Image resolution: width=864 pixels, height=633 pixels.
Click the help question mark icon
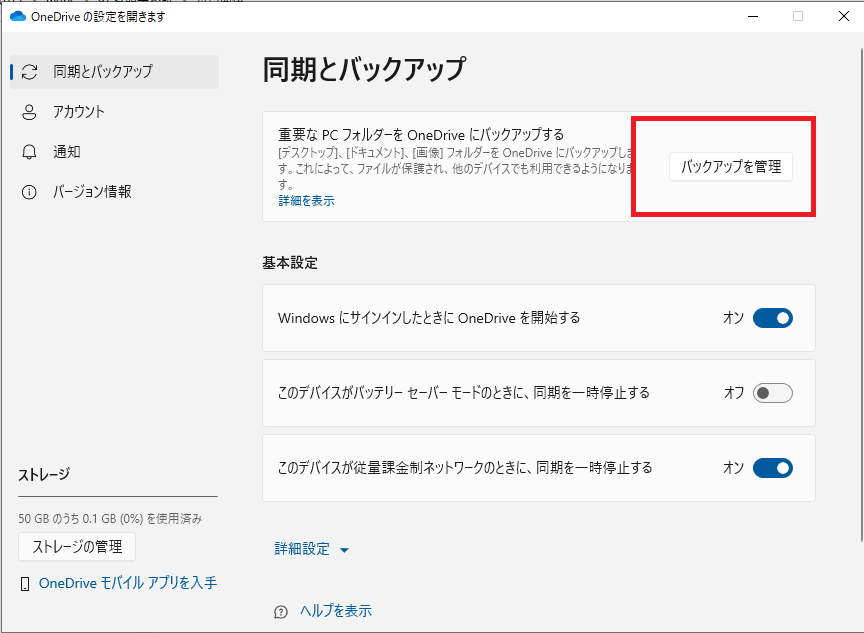(281, 612)
